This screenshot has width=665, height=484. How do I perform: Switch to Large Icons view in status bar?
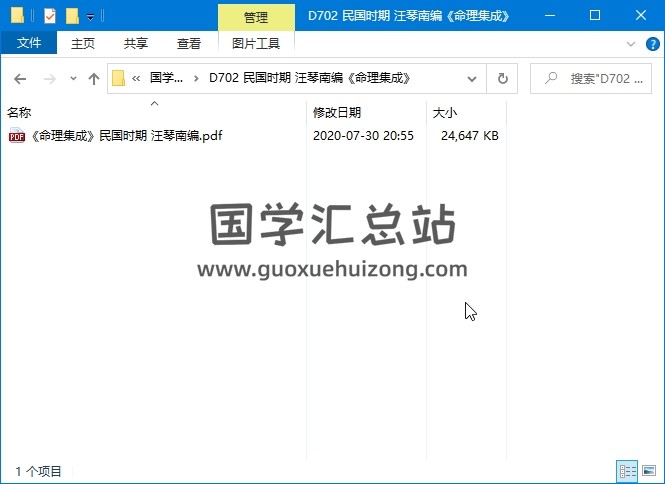(649, 470)
